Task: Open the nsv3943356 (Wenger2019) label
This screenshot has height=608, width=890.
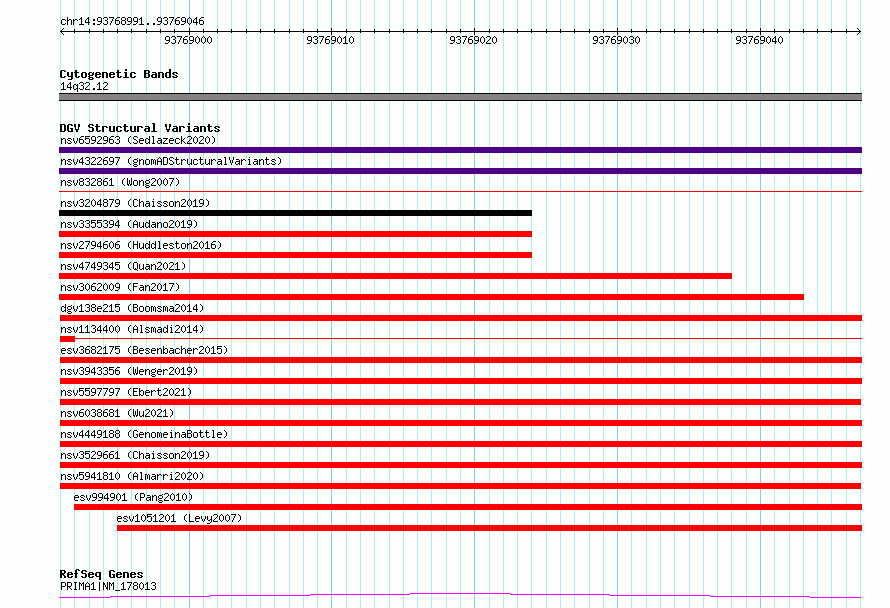Action: [129, 371]
